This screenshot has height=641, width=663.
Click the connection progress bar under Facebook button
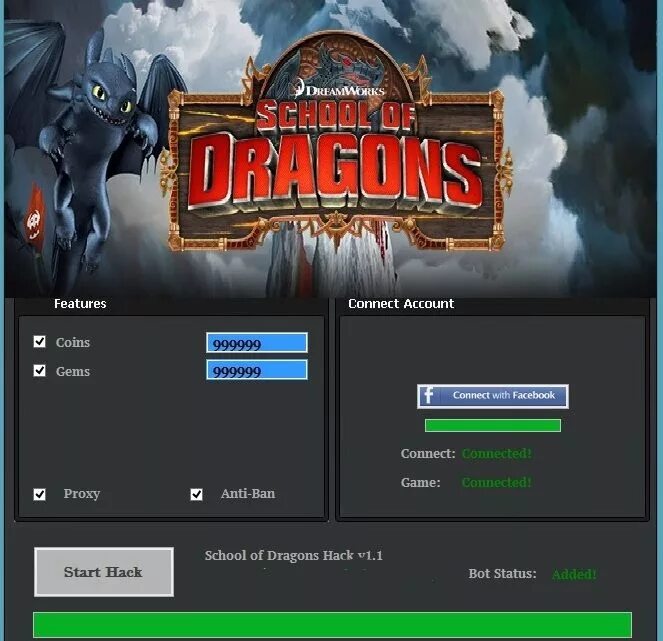tap(493, 425)
